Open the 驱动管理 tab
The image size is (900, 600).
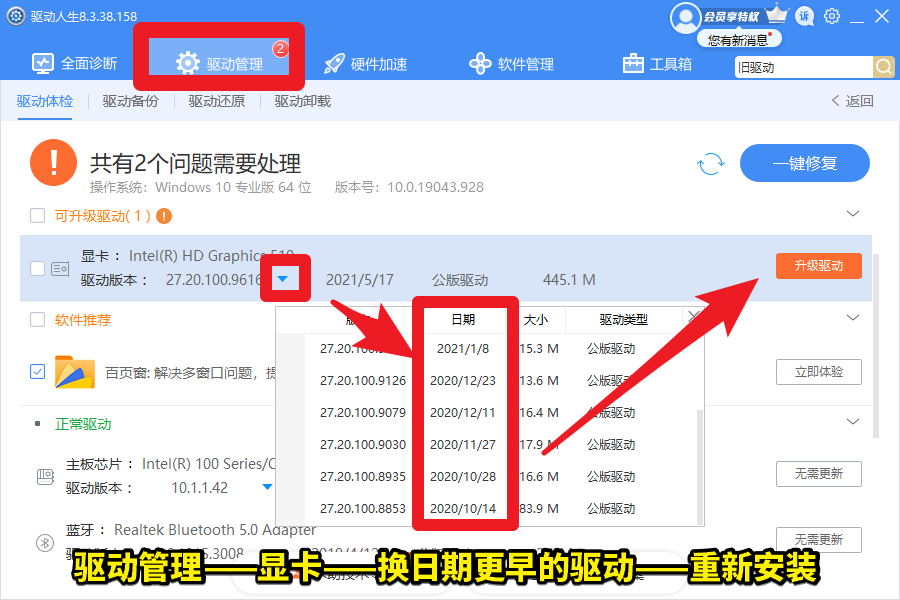[219, 63]
